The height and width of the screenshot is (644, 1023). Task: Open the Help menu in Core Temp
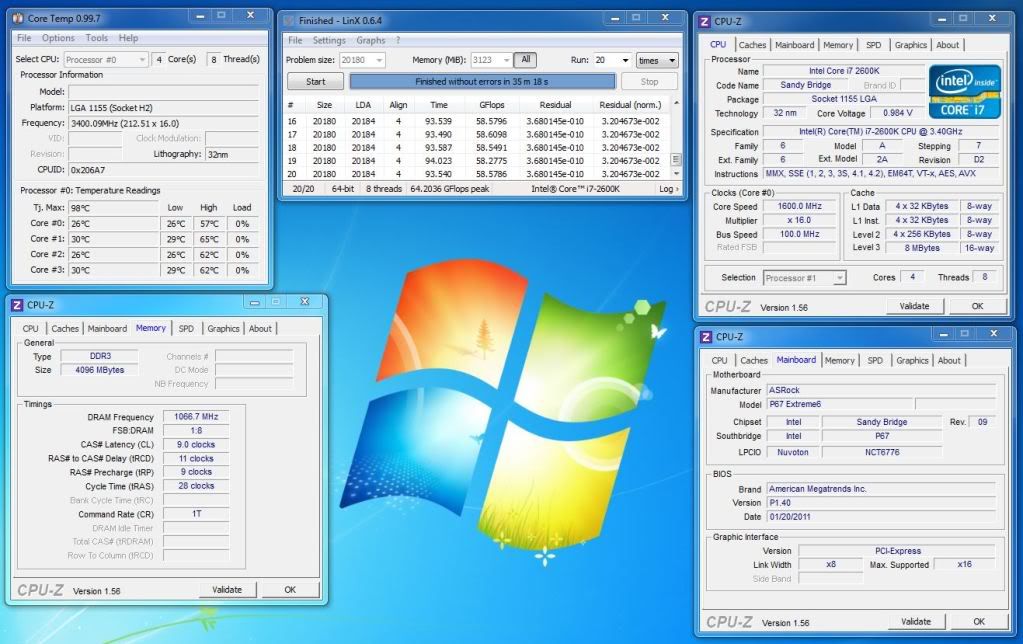(x=128, y=38)
